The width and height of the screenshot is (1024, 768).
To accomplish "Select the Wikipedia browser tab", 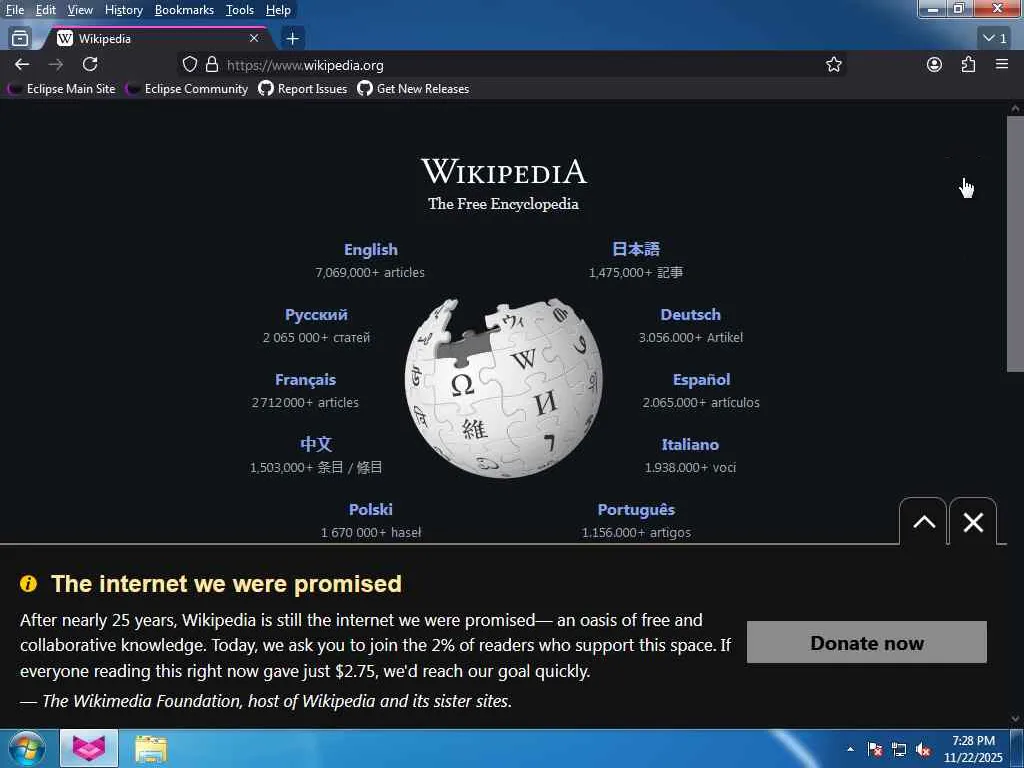I will 158,39.
